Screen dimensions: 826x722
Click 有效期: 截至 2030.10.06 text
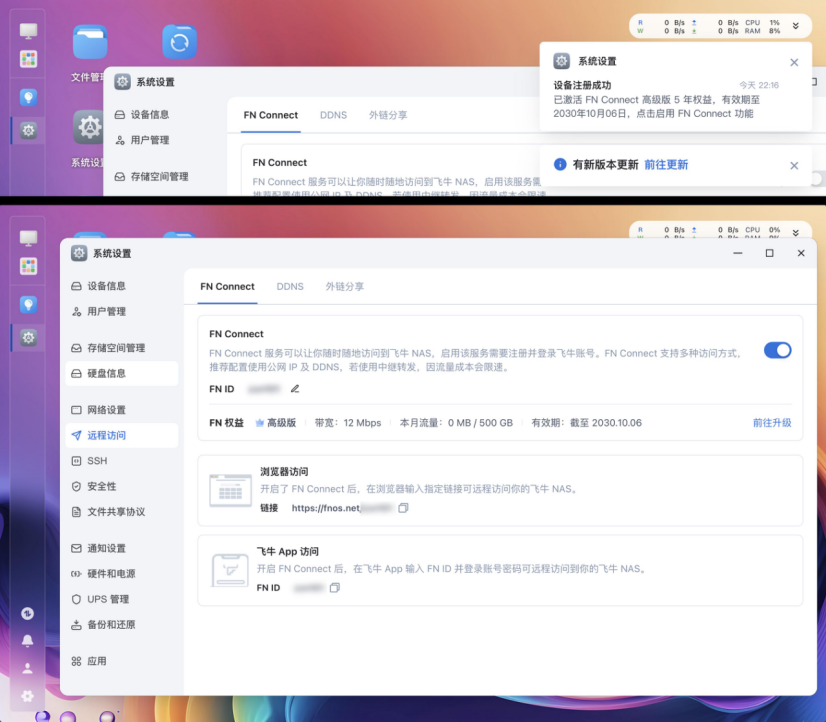586,423
